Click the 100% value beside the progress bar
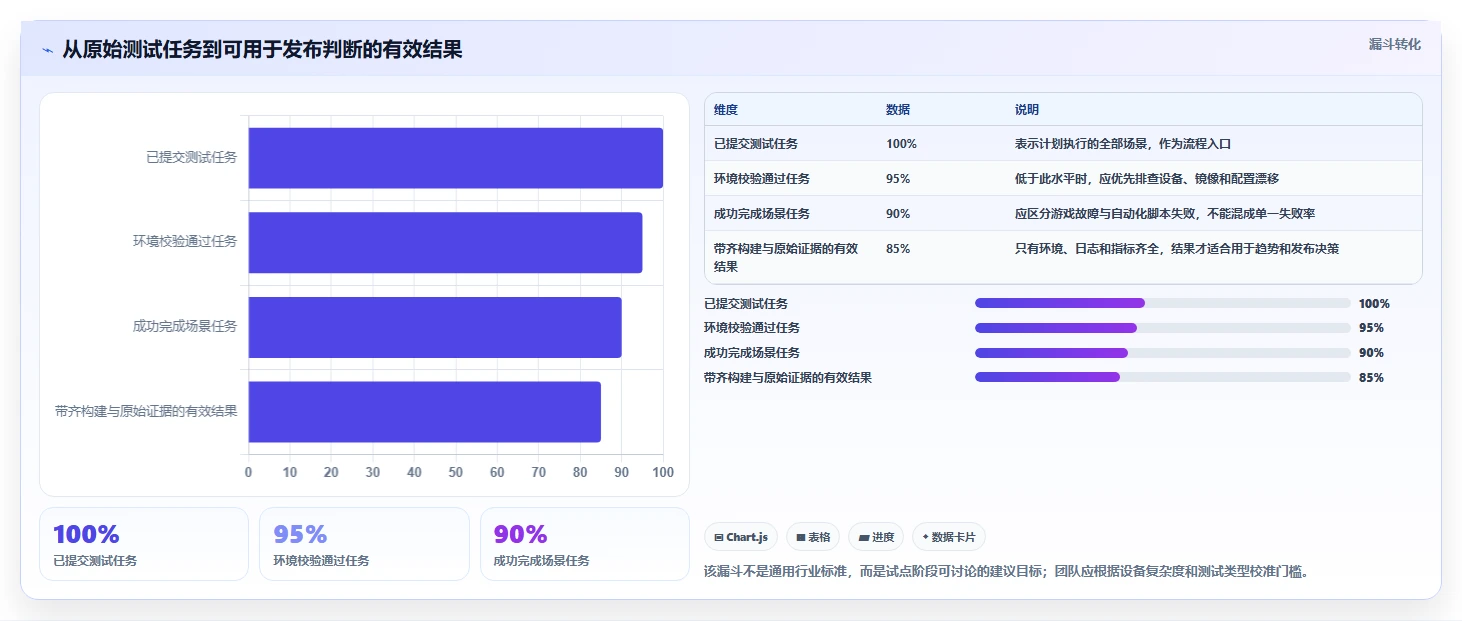Viewport: 1462px width, 621px height. pyautogui.click(x=1374, y=304)
